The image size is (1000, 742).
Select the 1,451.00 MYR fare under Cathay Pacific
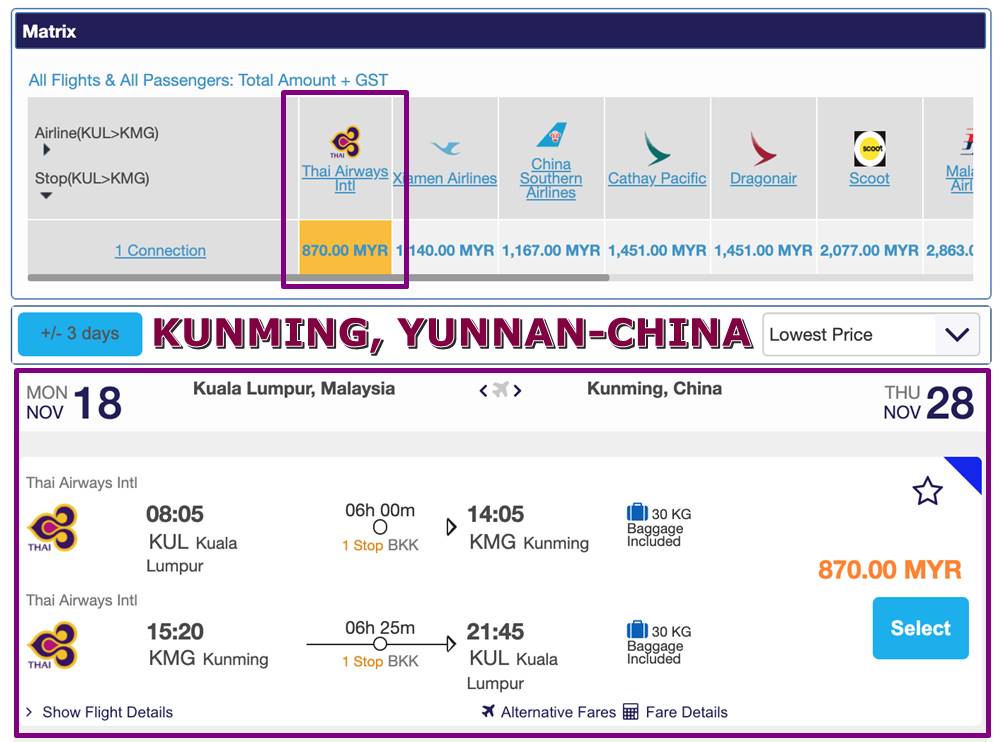(x=657, y=251)
